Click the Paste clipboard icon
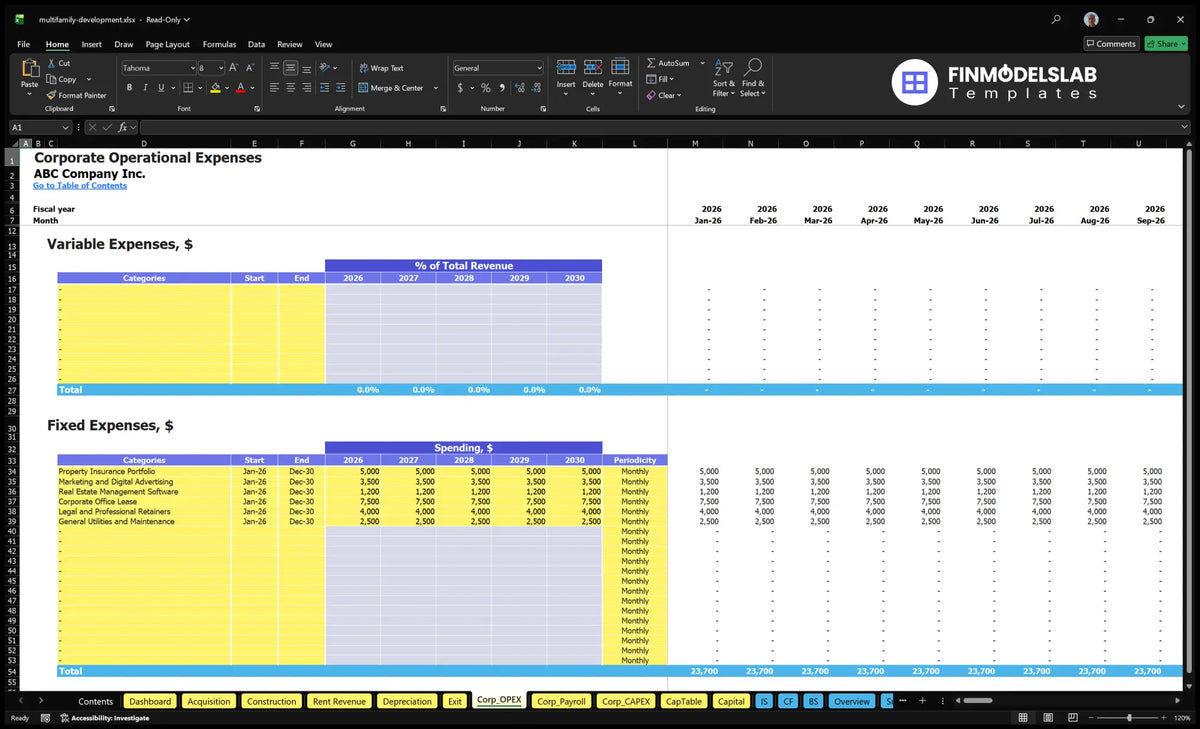The height and width of the screenshot is (729, 1200). click(x=29, y=69)
